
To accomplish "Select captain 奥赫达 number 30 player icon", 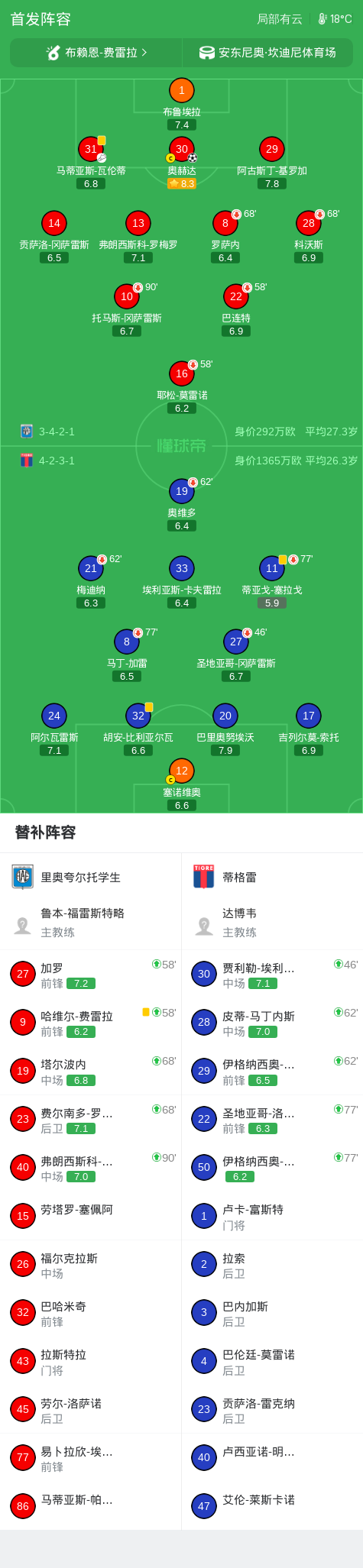I will point(181,149).
